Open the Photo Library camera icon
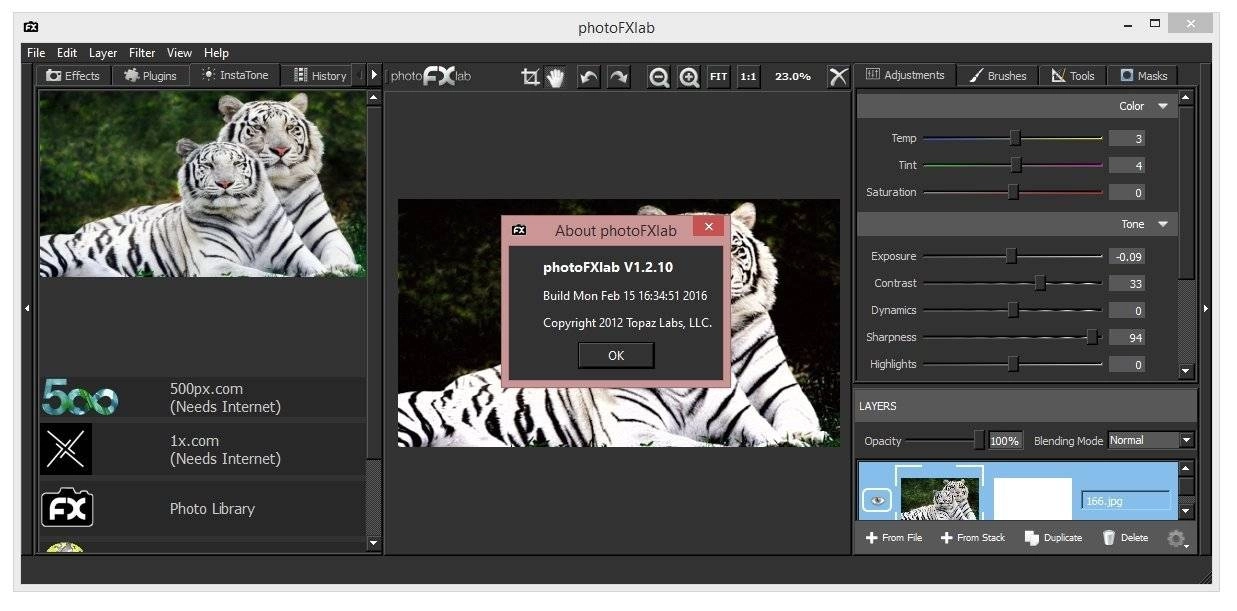 pos(67,508)
